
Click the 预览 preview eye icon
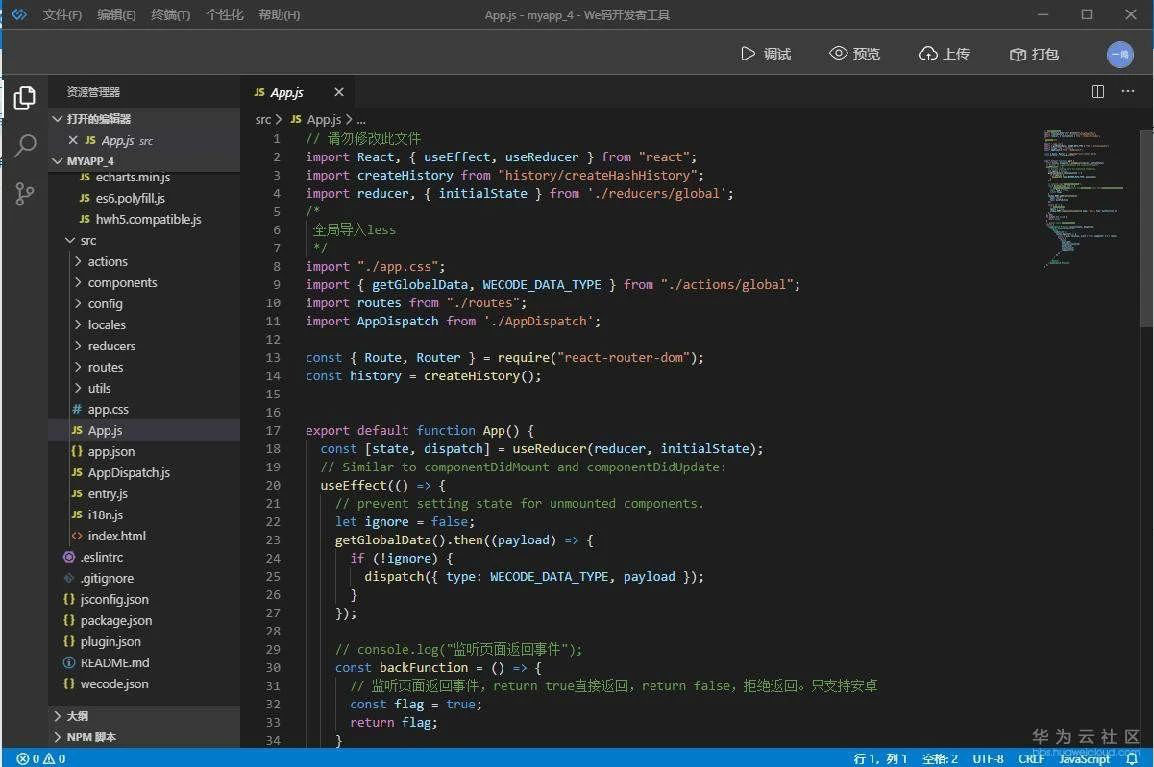coord(838,53)
